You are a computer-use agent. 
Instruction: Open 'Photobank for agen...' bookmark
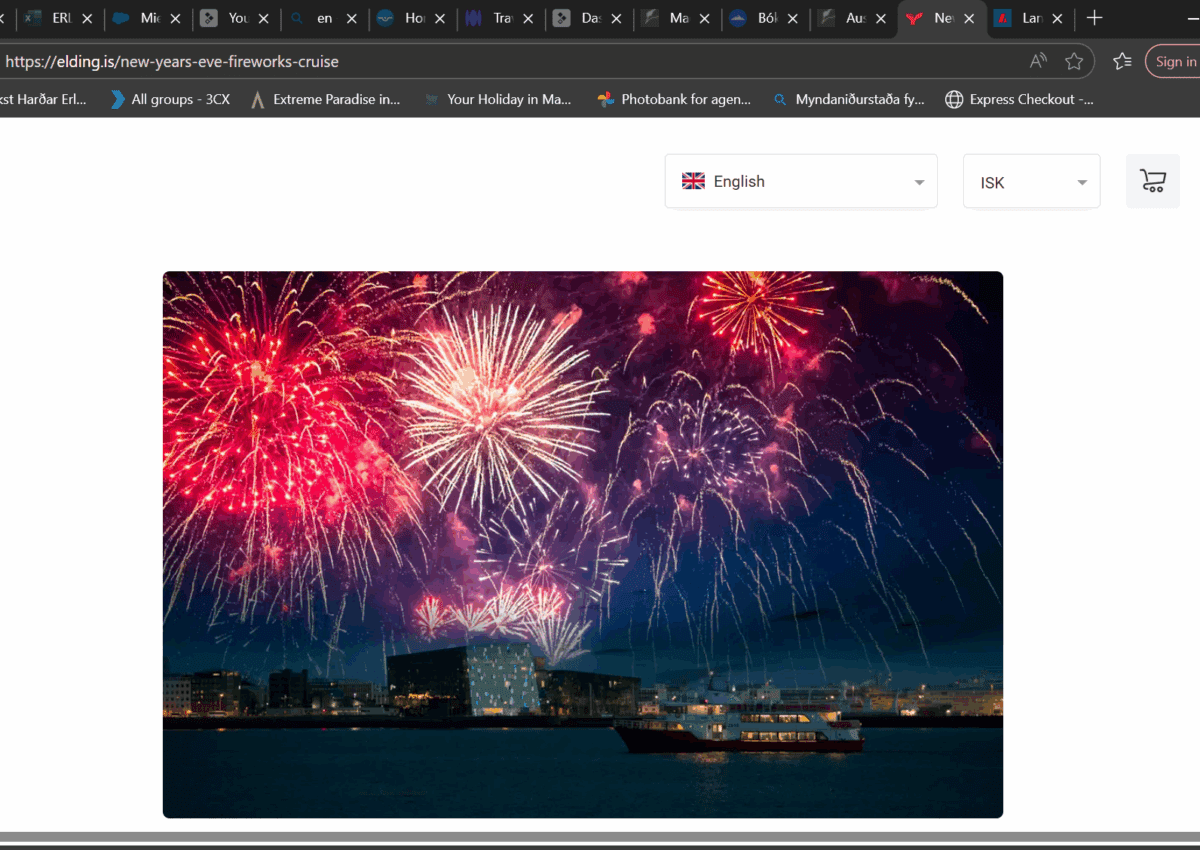coord(674,99)
